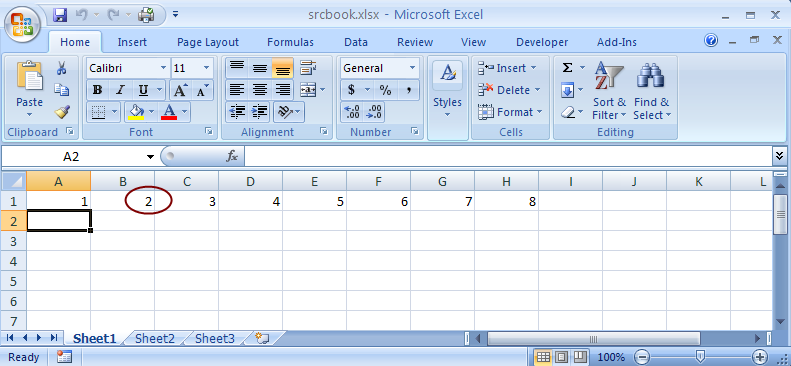Expand the formula bar with chevron
791x366 pixels.
pyautogui.click(x=780, y=156)
